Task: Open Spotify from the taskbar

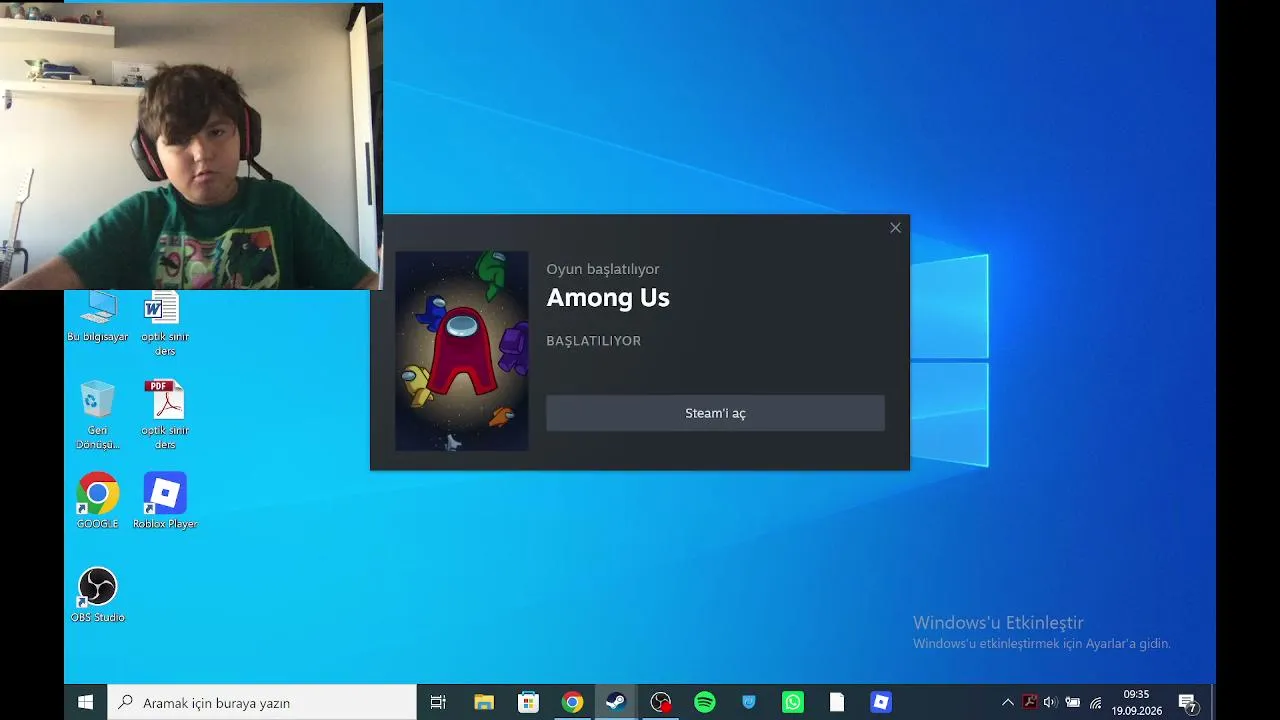Action: click(x=705, y=703)
